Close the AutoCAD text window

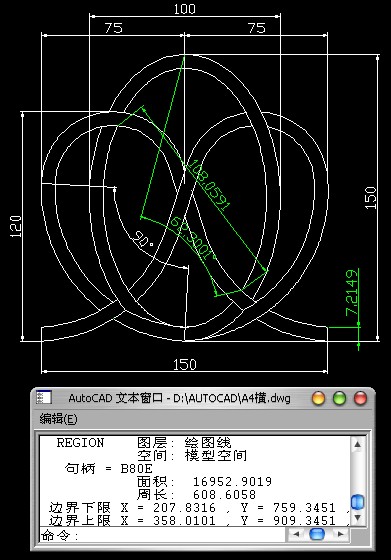[360, 398]
